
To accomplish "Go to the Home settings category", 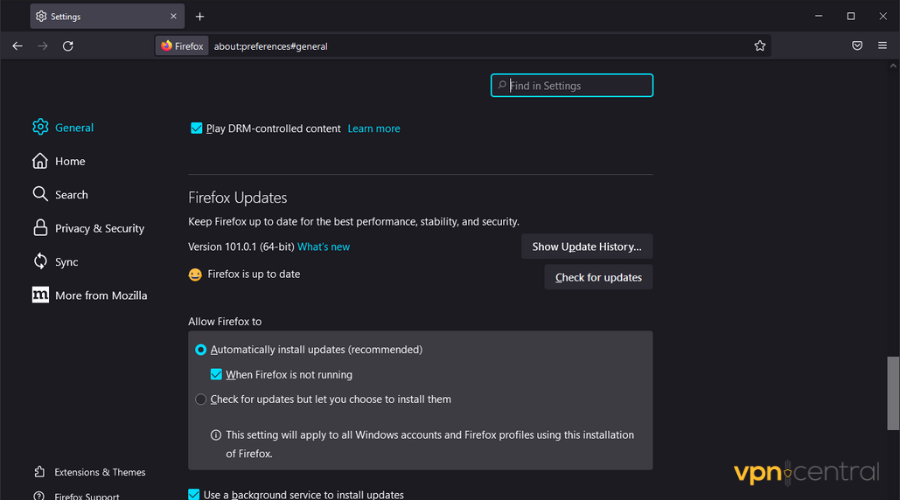I will click(70, 161).
